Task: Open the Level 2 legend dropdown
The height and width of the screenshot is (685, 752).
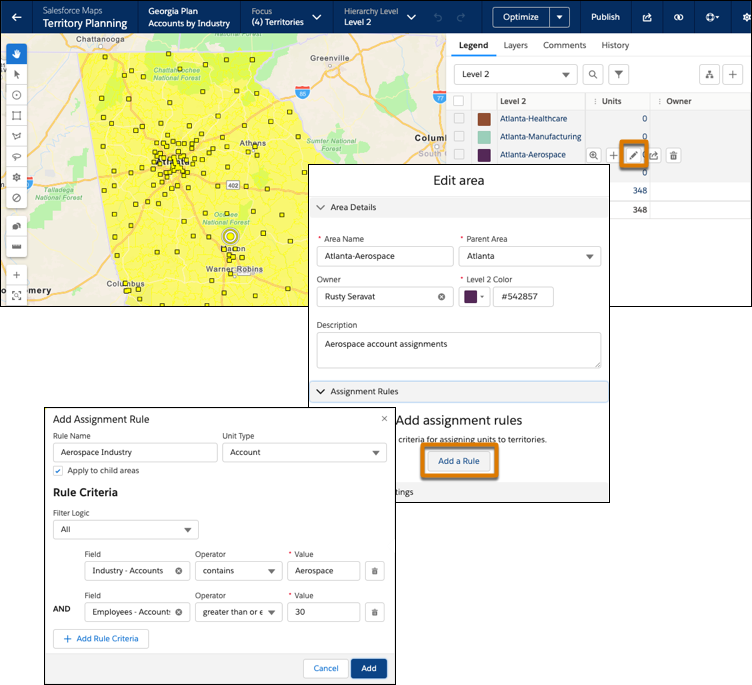Action: pyautogui.click(x=516, y=74)
